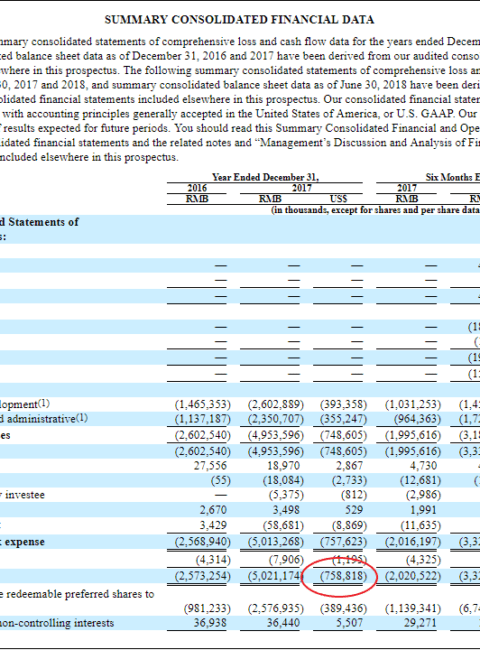This screenshot has height=650, width=480.
Task: Click the value (1,465,353) in 2016 column
Action: [x=202, y=404]
